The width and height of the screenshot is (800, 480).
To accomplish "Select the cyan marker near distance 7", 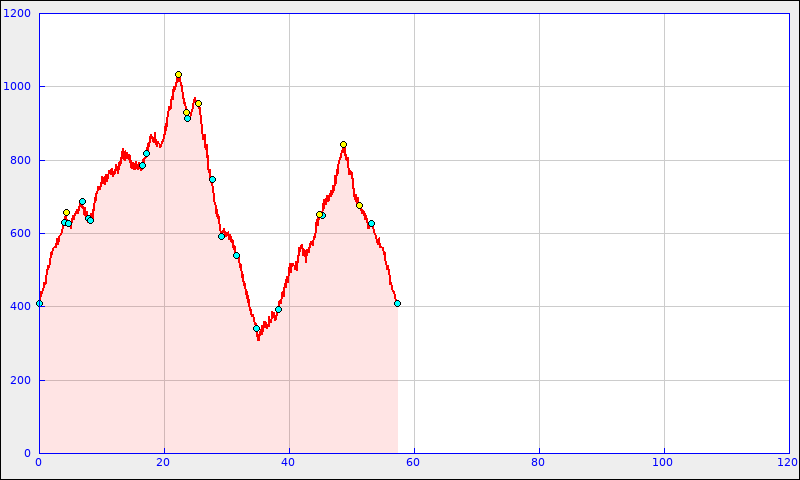I will click(82, 201).
